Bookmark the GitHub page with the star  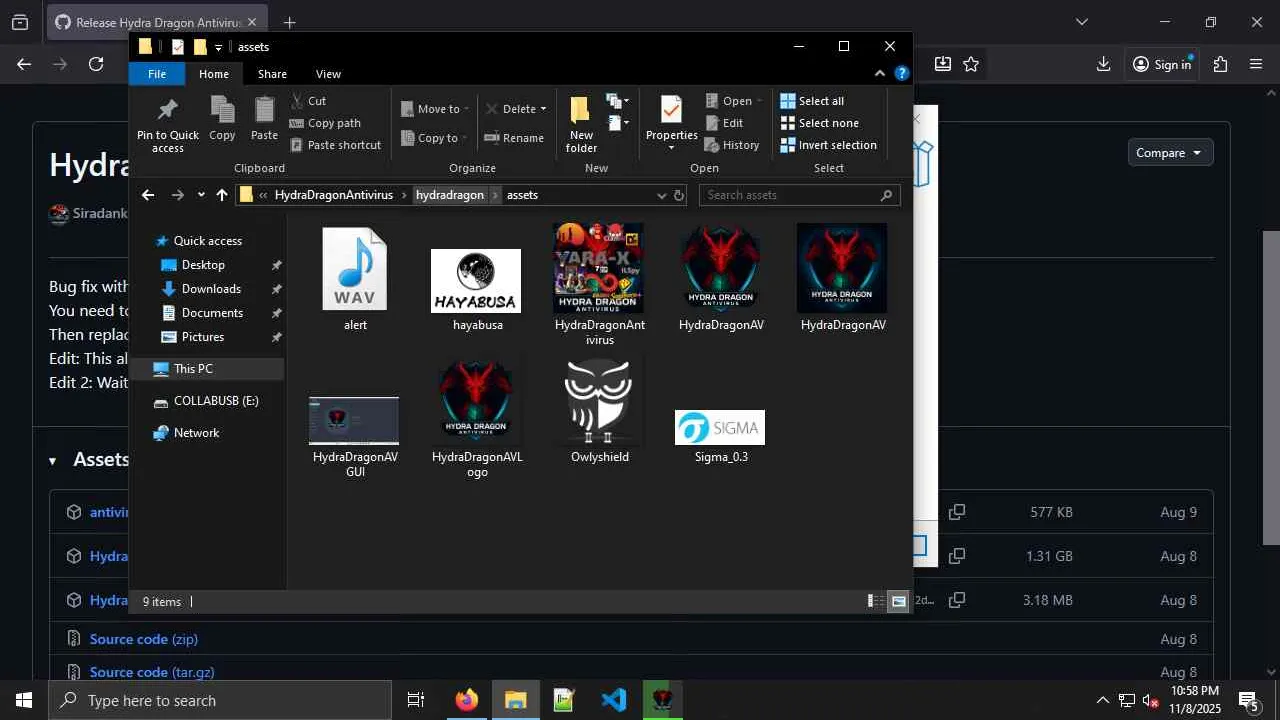[971, 64]
